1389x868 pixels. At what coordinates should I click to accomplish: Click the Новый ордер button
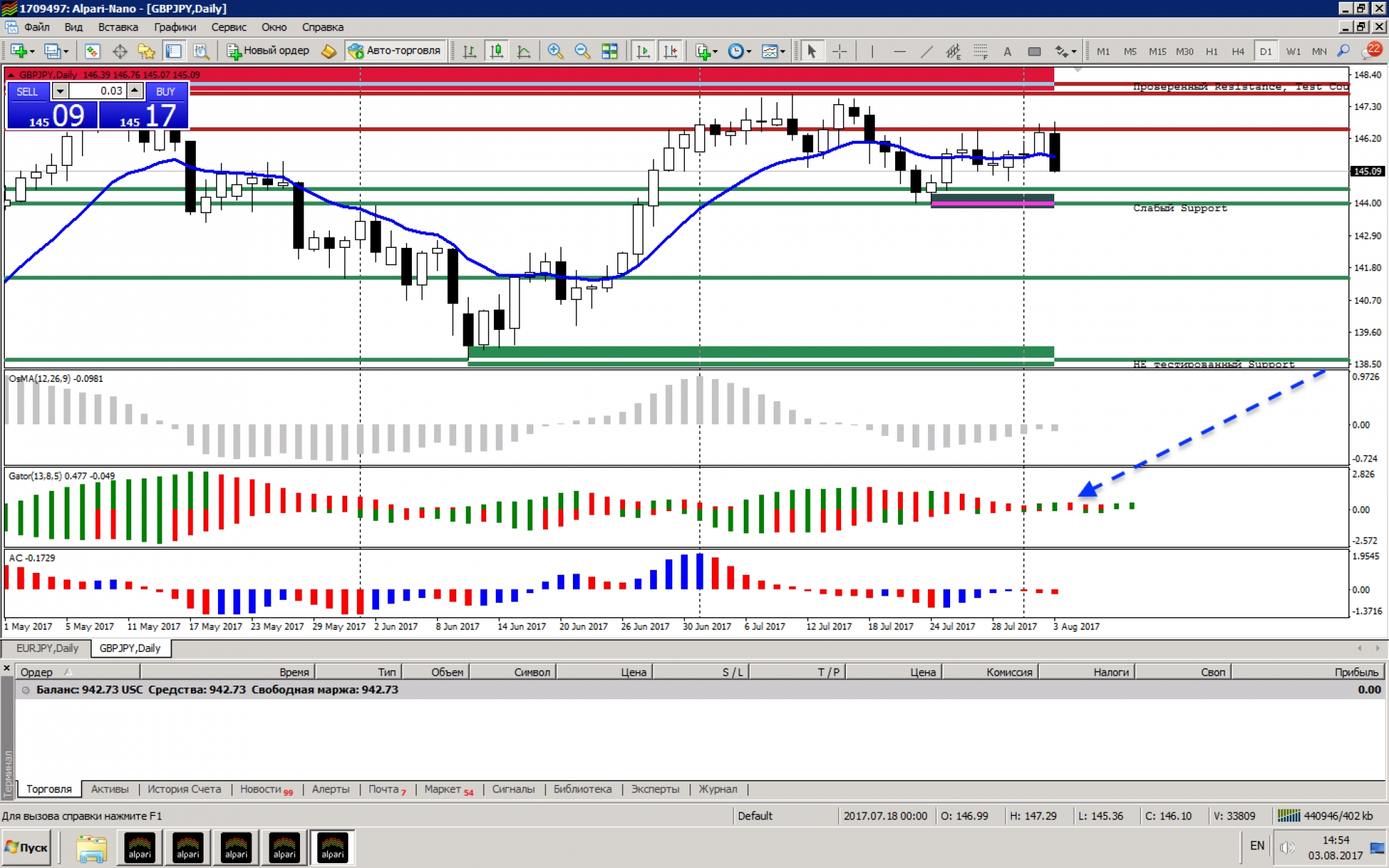tap(268, 51)
